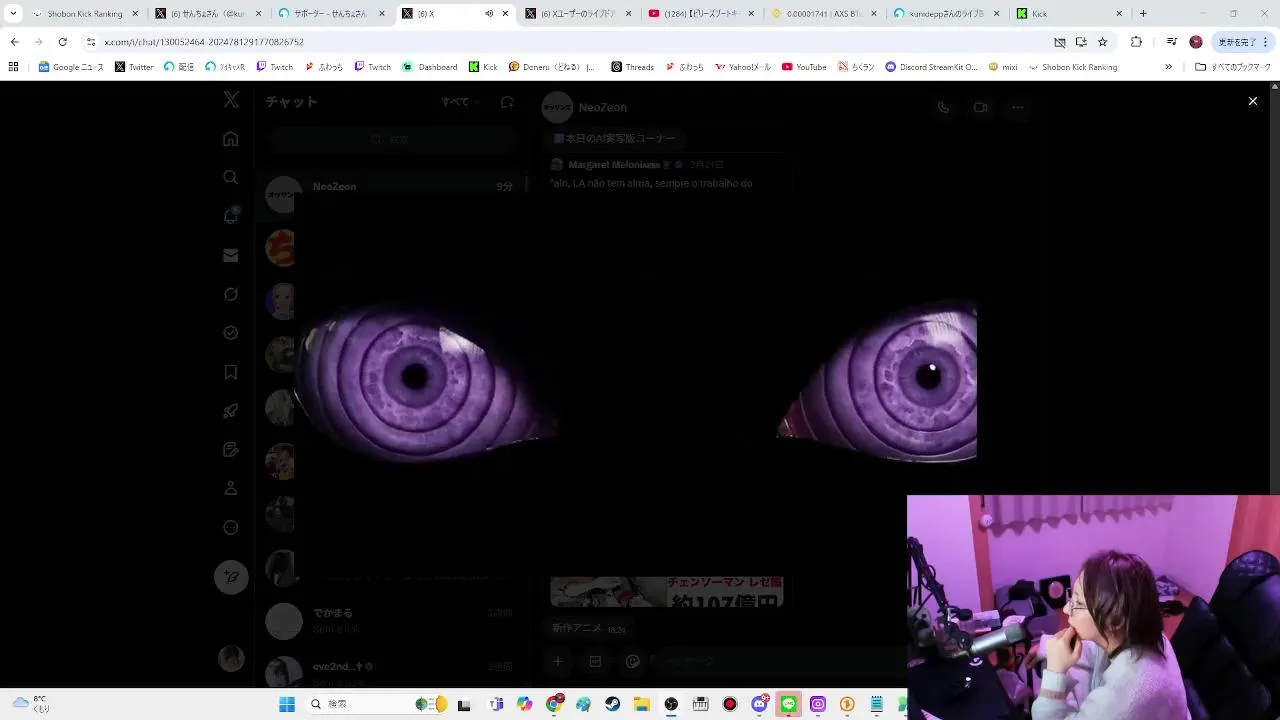The width and height of the screenshot is (1280, 720).
Task: Open a new browser tab
Action: 1143,14
